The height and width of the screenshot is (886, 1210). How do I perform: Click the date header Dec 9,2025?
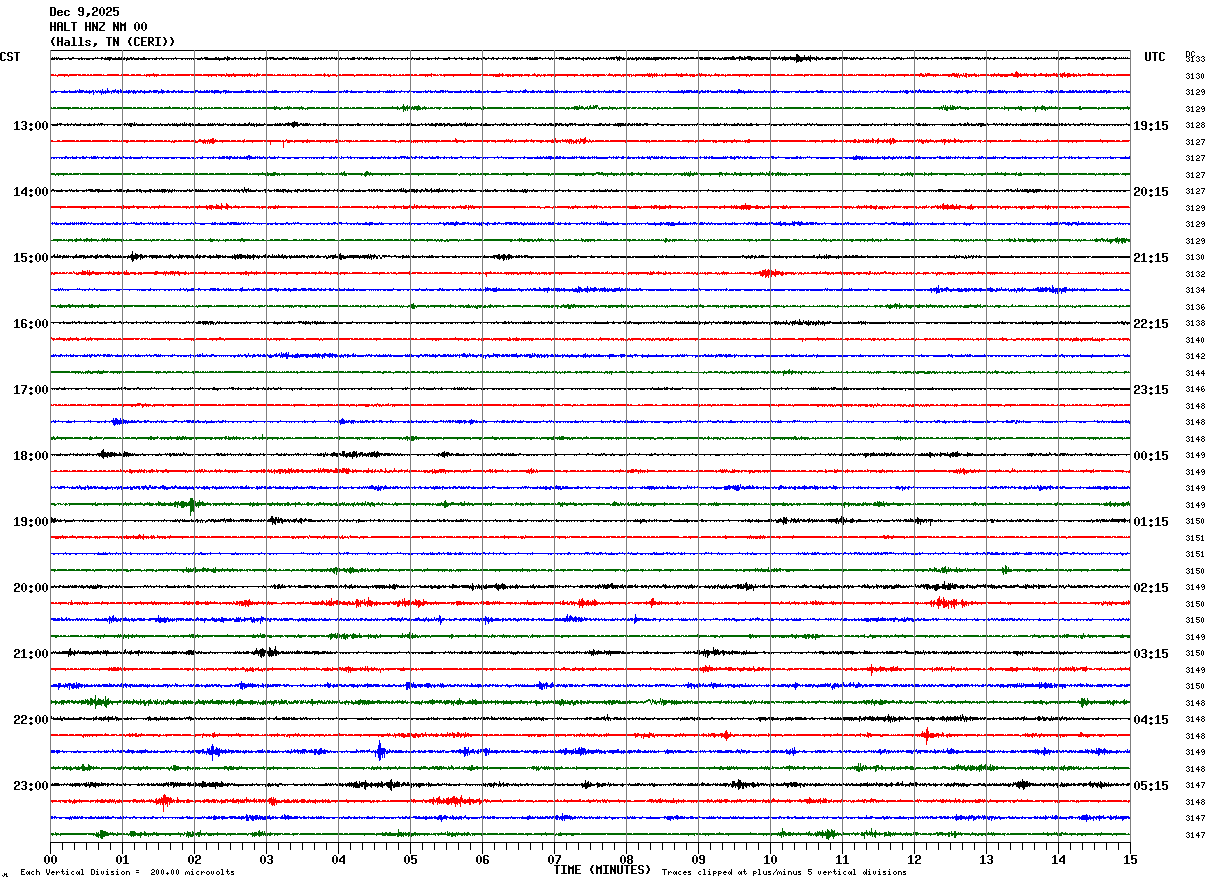[84, 12]
